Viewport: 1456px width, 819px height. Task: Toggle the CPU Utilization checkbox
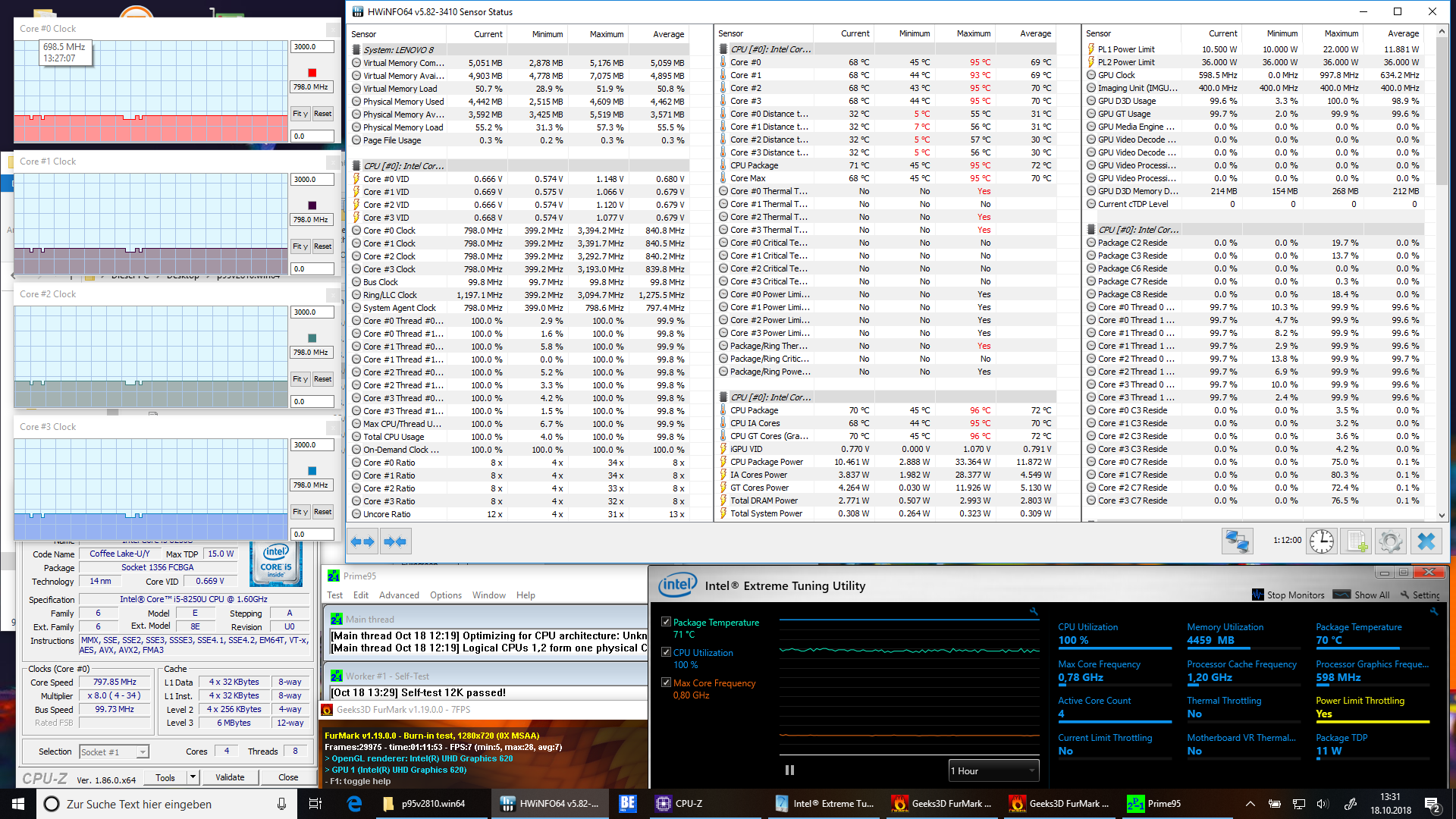(666, 653)
